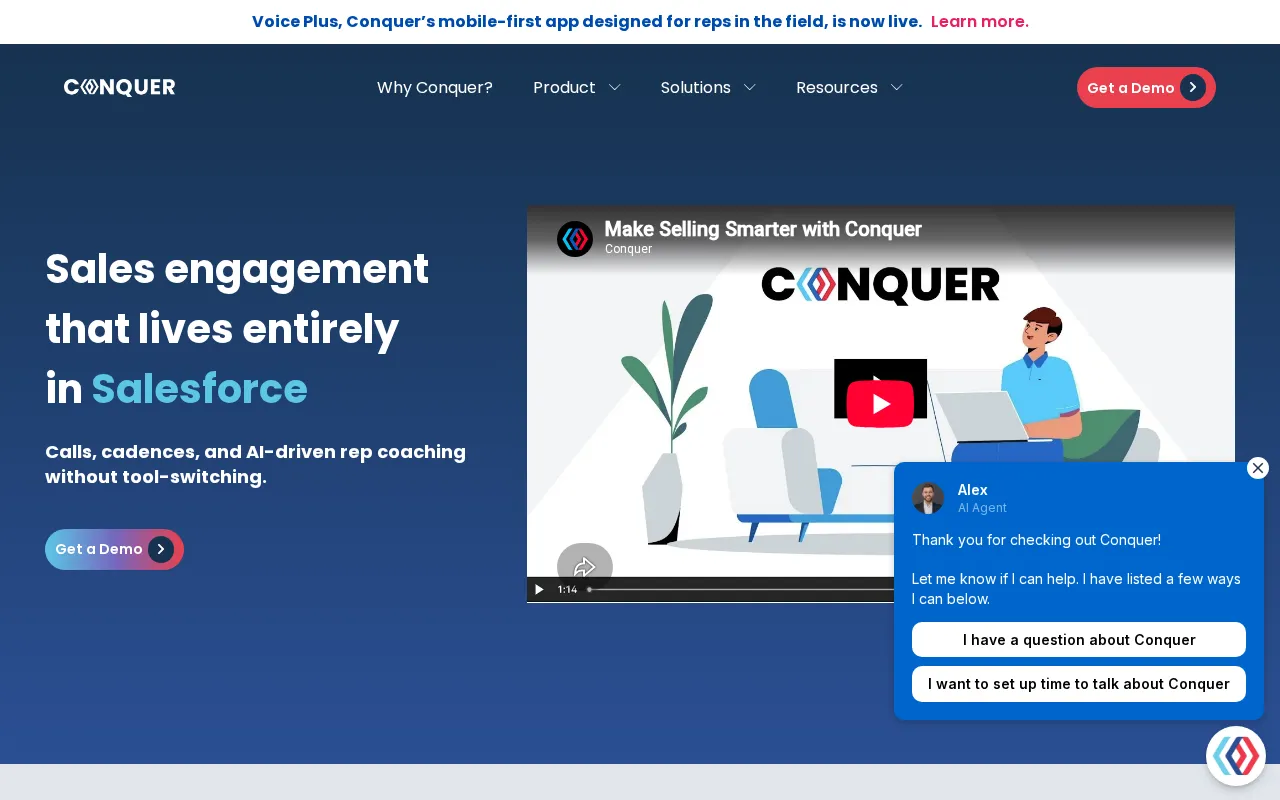
Task: Expand the Resources dropdown chevron
Action: pyautogui.click(x=897, y=88)
